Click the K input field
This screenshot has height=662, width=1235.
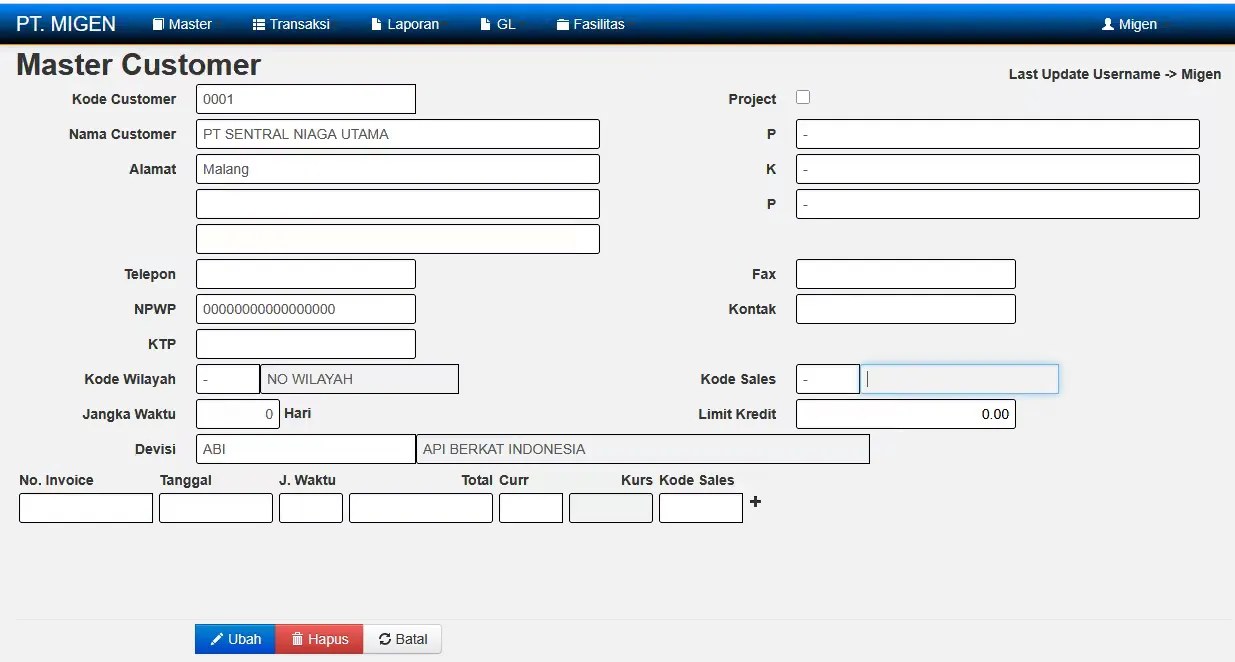(x=998, y=169)
